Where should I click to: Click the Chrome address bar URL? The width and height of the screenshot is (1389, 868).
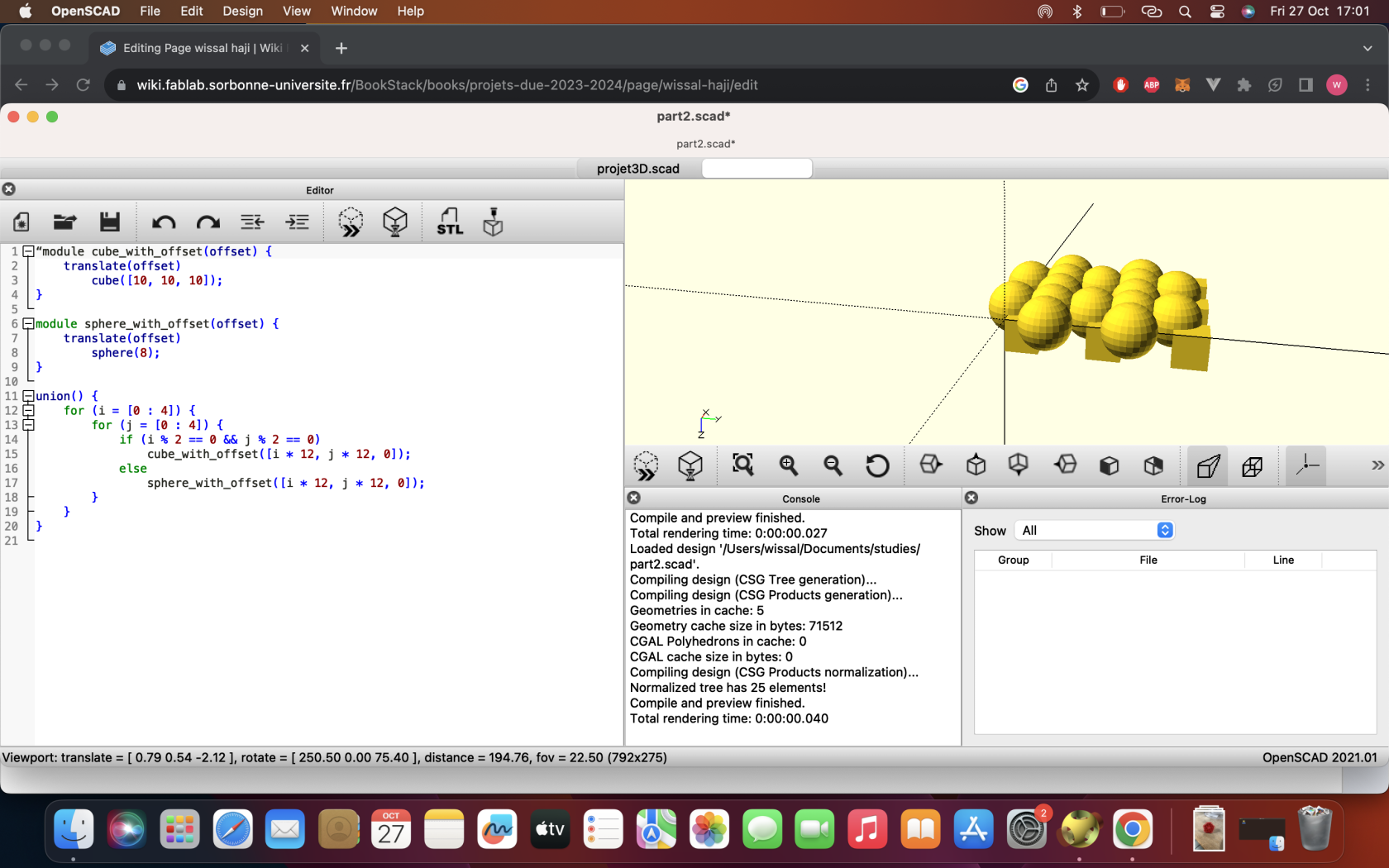pos(446,85)
